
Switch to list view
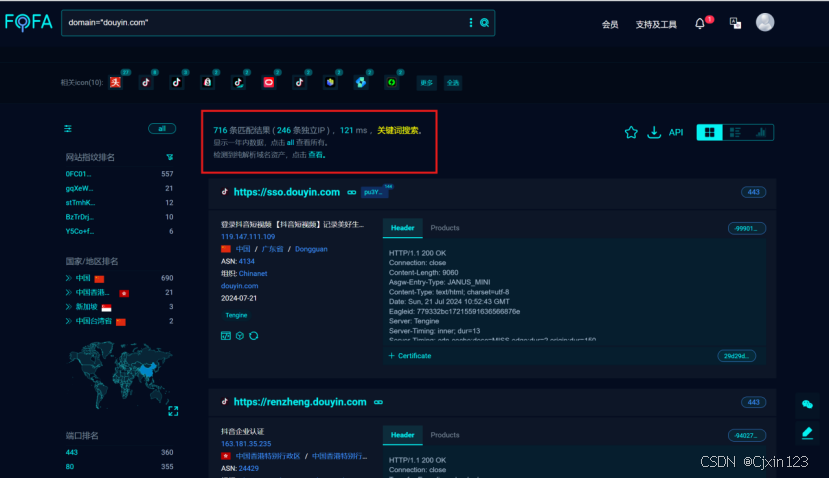(735, 132)
